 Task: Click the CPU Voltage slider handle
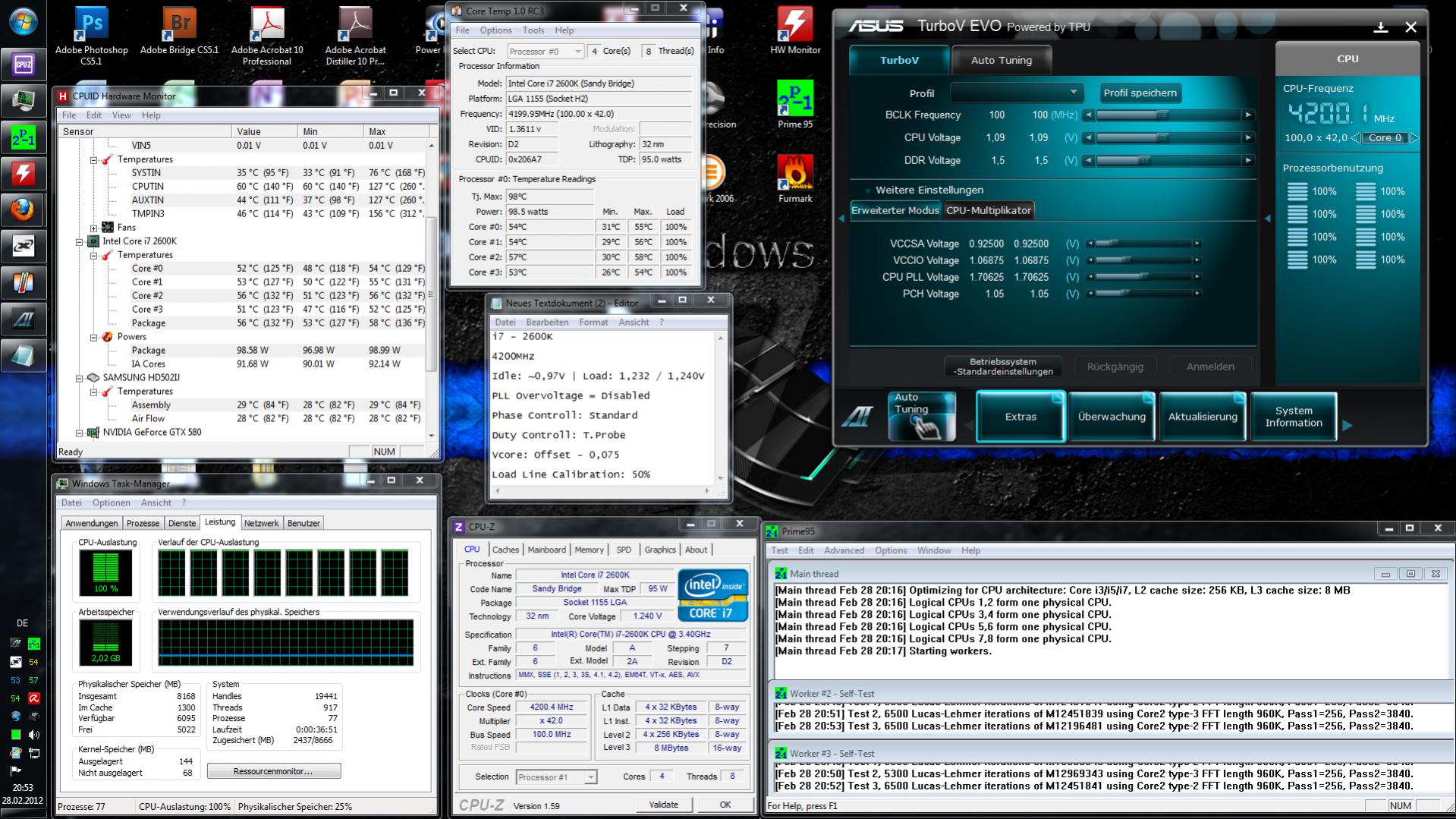[x=1162, y=138]
